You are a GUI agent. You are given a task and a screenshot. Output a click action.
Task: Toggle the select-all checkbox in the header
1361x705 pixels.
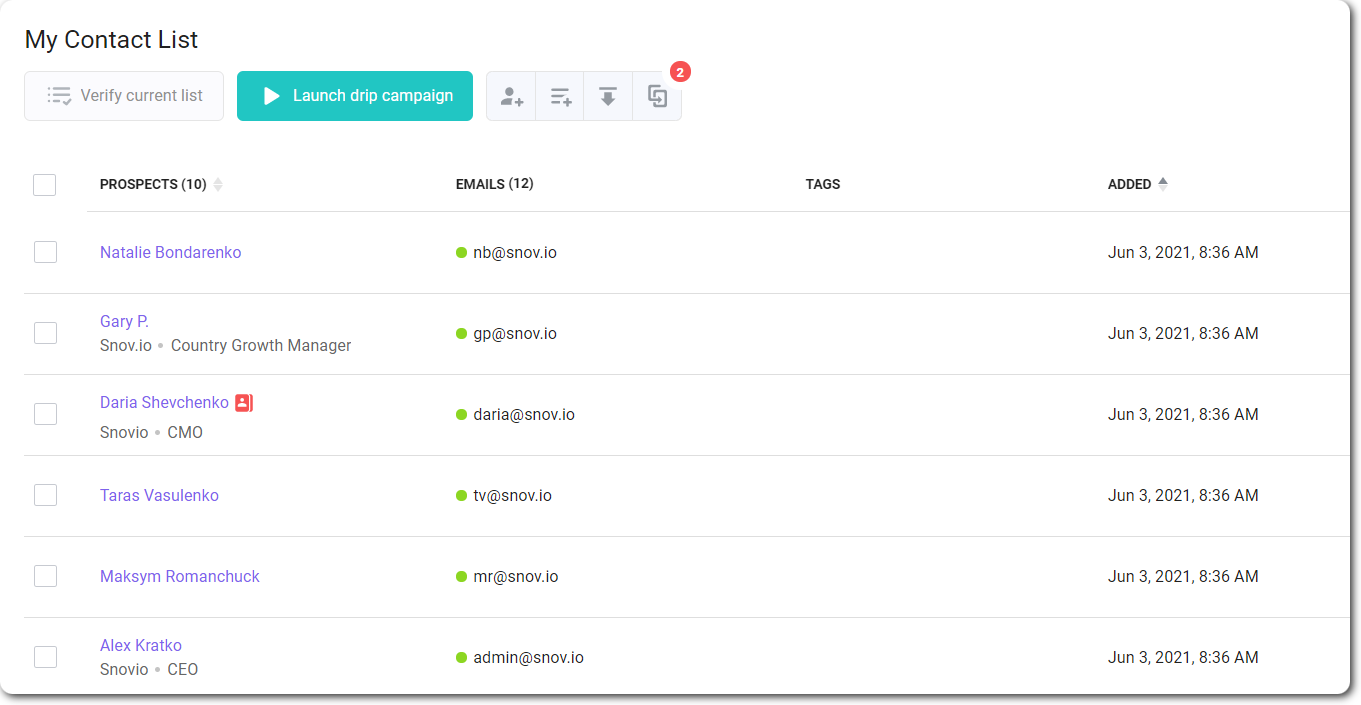[44, 184]
